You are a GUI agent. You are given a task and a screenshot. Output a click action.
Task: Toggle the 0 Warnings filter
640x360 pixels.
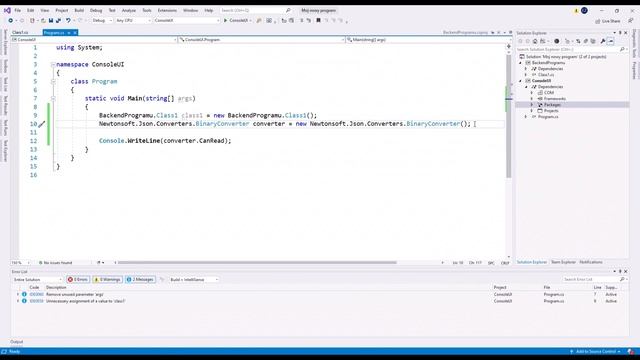107,280
